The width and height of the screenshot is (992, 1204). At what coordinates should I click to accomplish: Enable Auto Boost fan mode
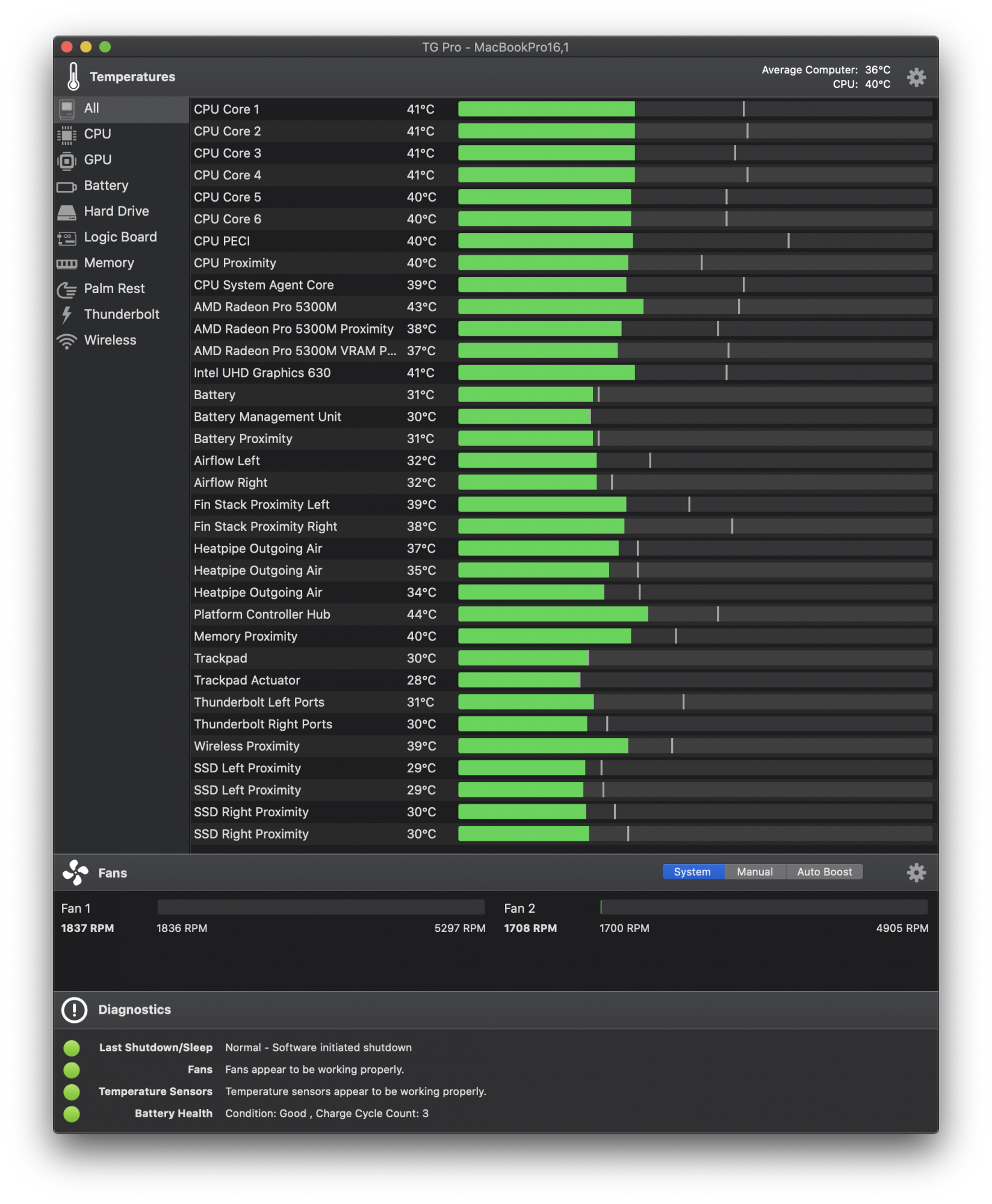pyautogui.click(x=824, y=872)
